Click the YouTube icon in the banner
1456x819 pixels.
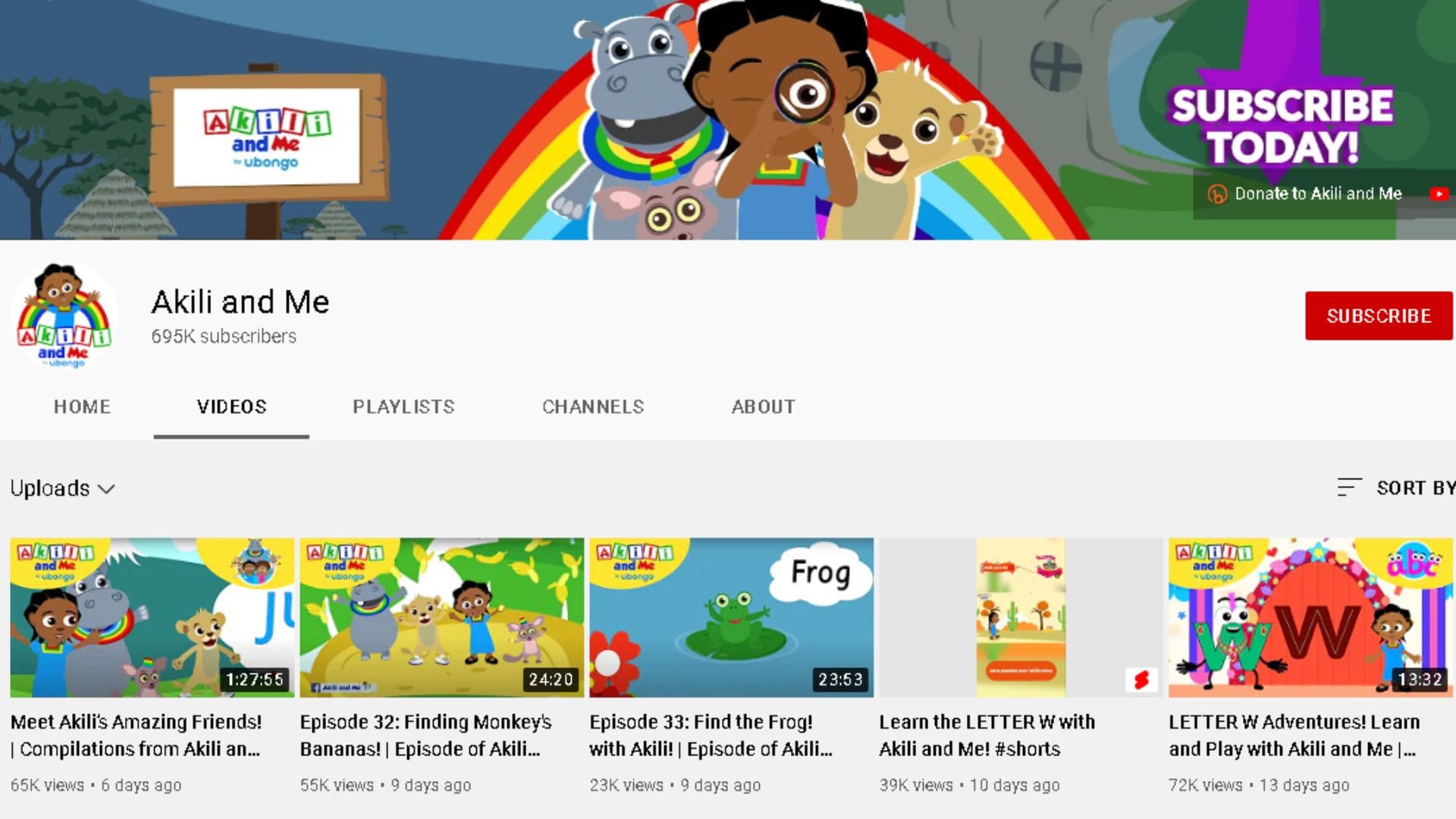(1439, 194)
